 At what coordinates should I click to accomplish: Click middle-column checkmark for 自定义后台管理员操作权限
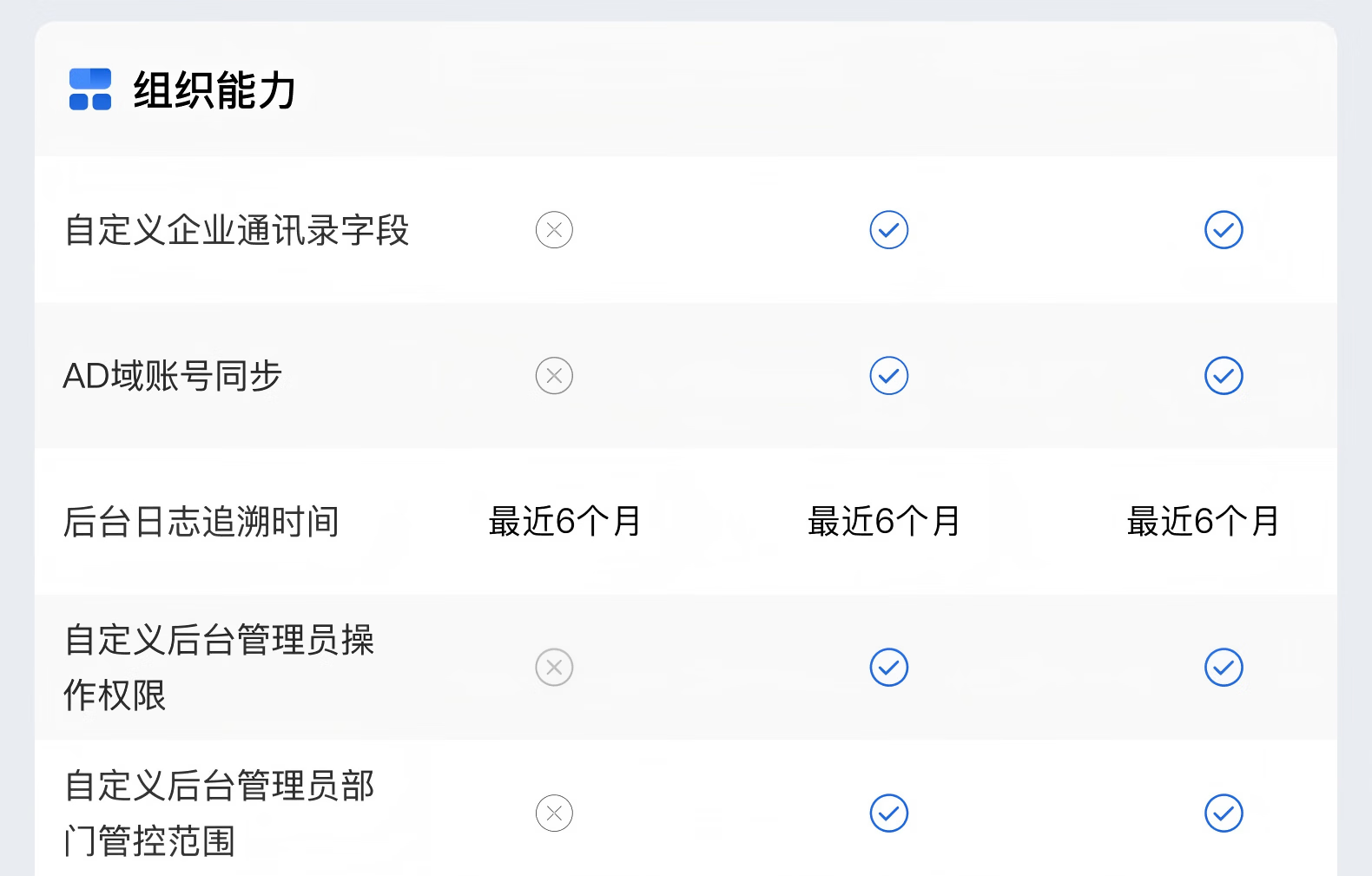888,668
